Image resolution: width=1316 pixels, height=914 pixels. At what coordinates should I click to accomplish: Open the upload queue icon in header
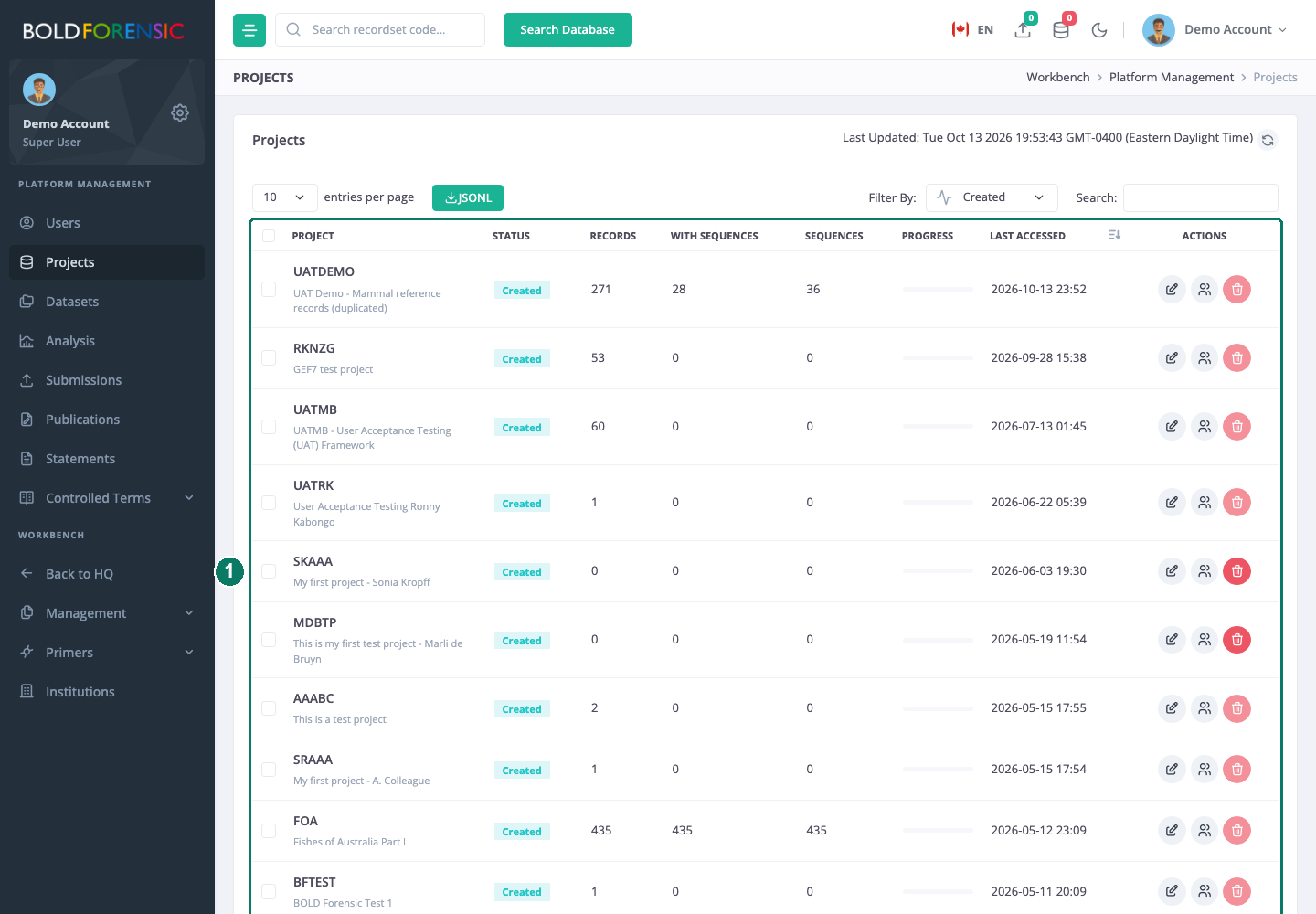pyautogui.click(x=1023, y=29)
